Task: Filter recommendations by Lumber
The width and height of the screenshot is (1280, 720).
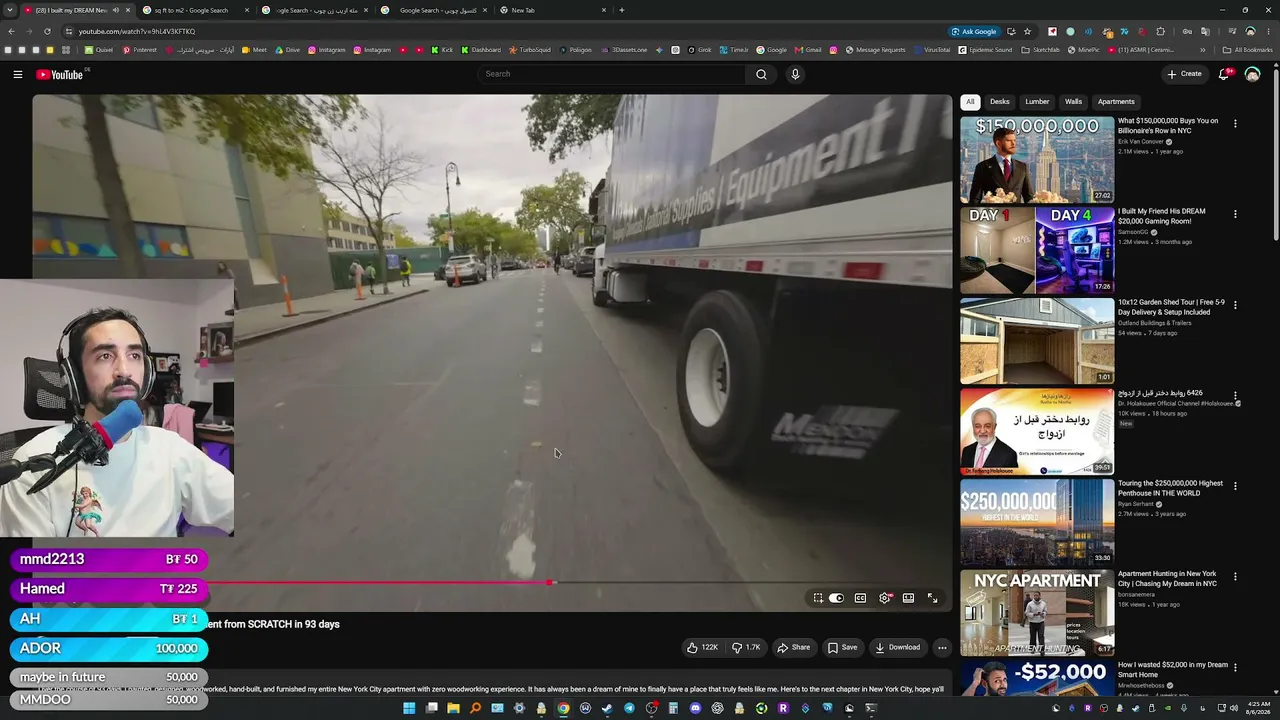Action: [x=1037, y=102]
